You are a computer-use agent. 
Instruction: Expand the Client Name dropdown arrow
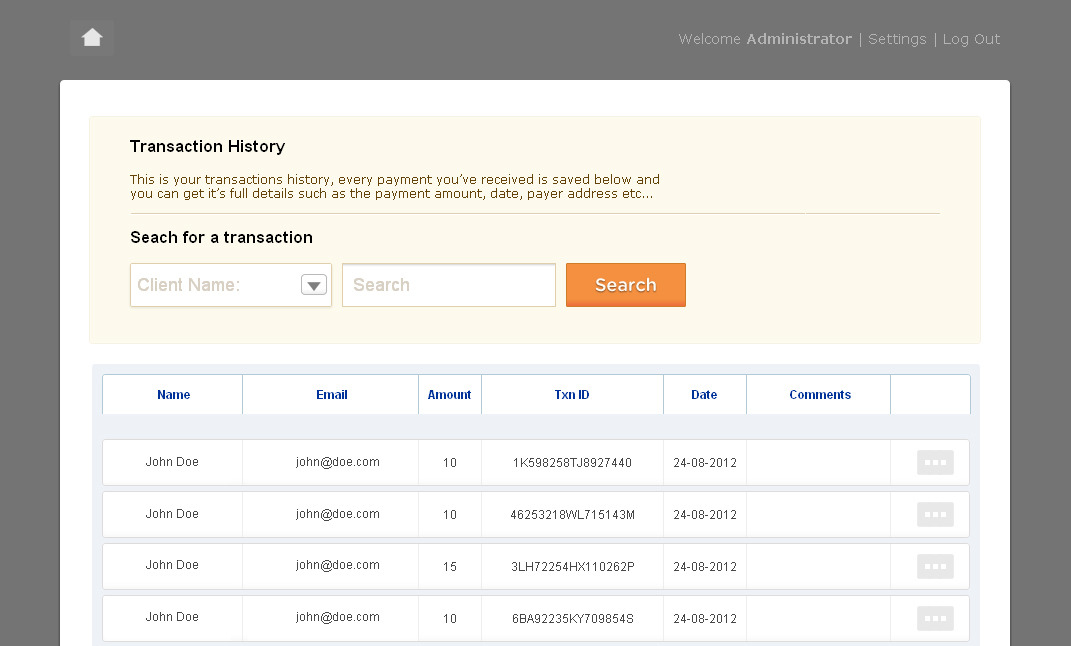click(314, 285)
